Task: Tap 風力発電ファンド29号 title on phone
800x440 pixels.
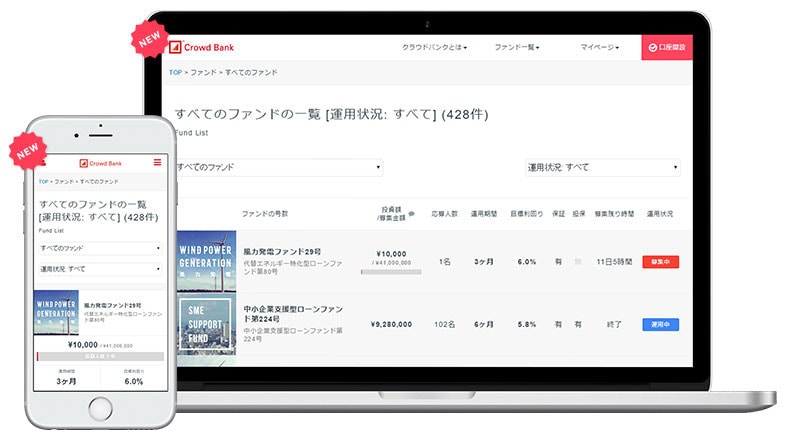Action: coord(113,305)
